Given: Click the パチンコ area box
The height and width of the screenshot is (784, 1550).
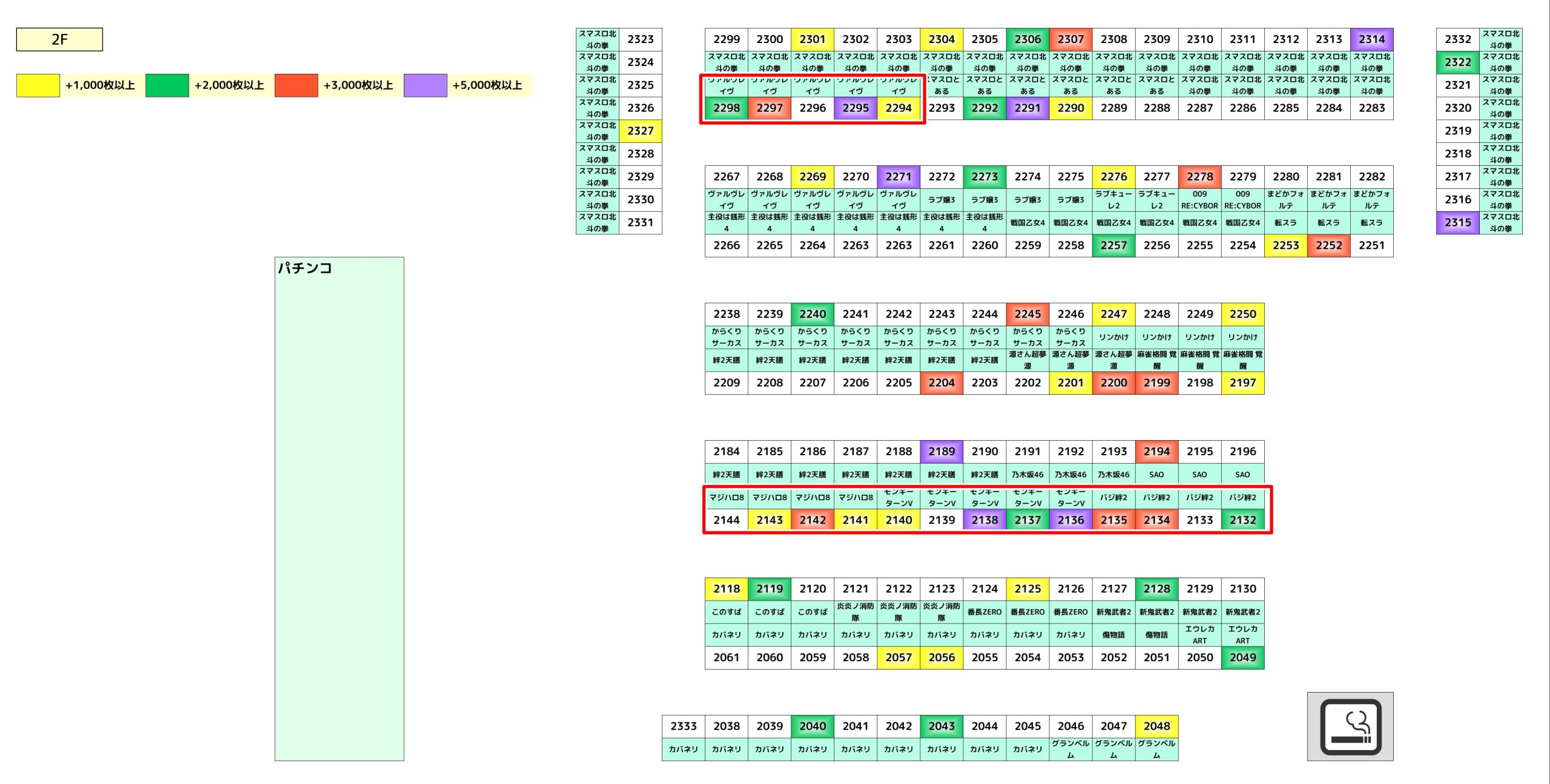Looking at the screenshot, I should [339, 509].
